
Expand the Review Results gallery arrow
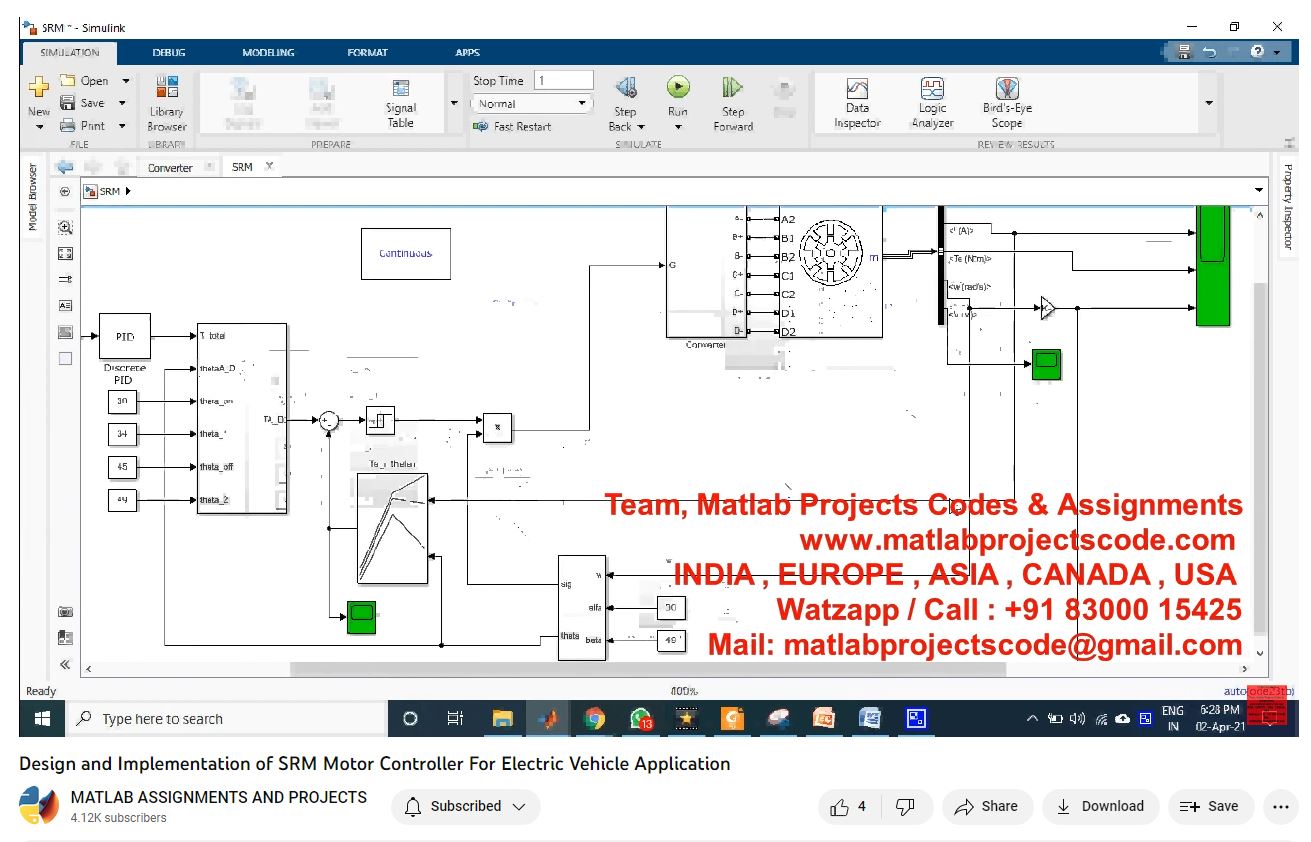click(1209, 103)
